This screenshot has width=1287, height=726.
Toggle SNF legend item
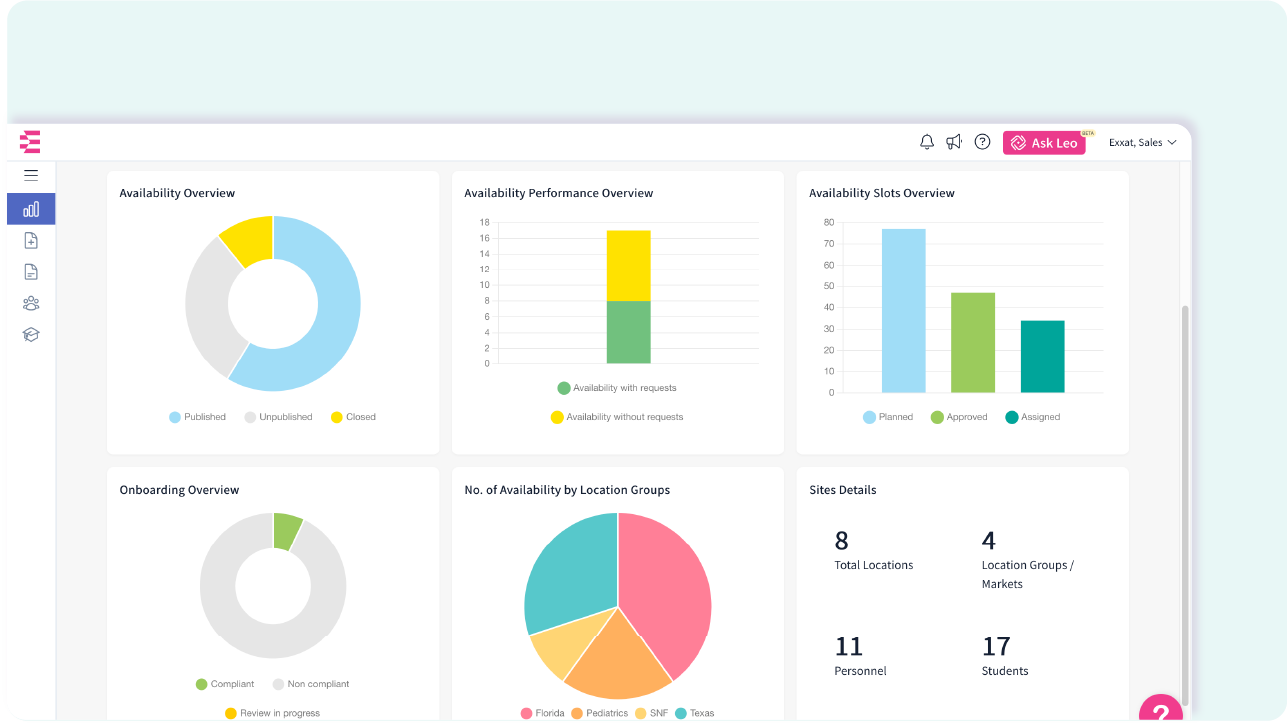pyautogui.click(x=651, y=713)
